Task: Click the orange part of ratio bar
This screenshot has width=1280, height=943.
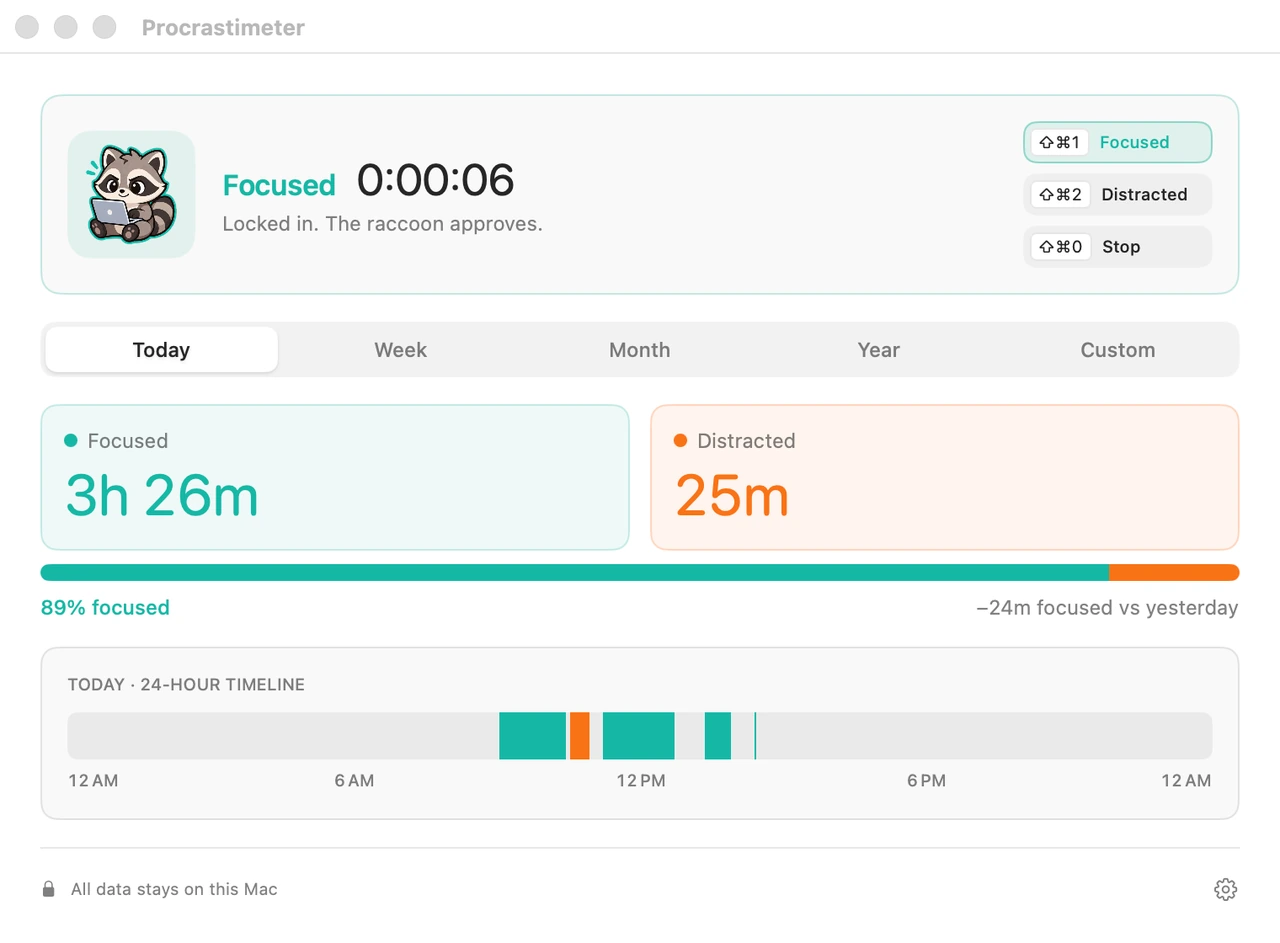Action: pyautogui.click(x=1174, y=573)
